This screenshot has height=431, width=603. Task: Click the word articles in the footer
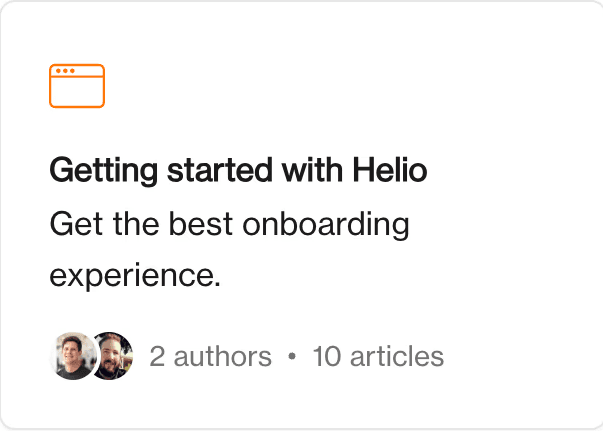(x=397, y=356)
